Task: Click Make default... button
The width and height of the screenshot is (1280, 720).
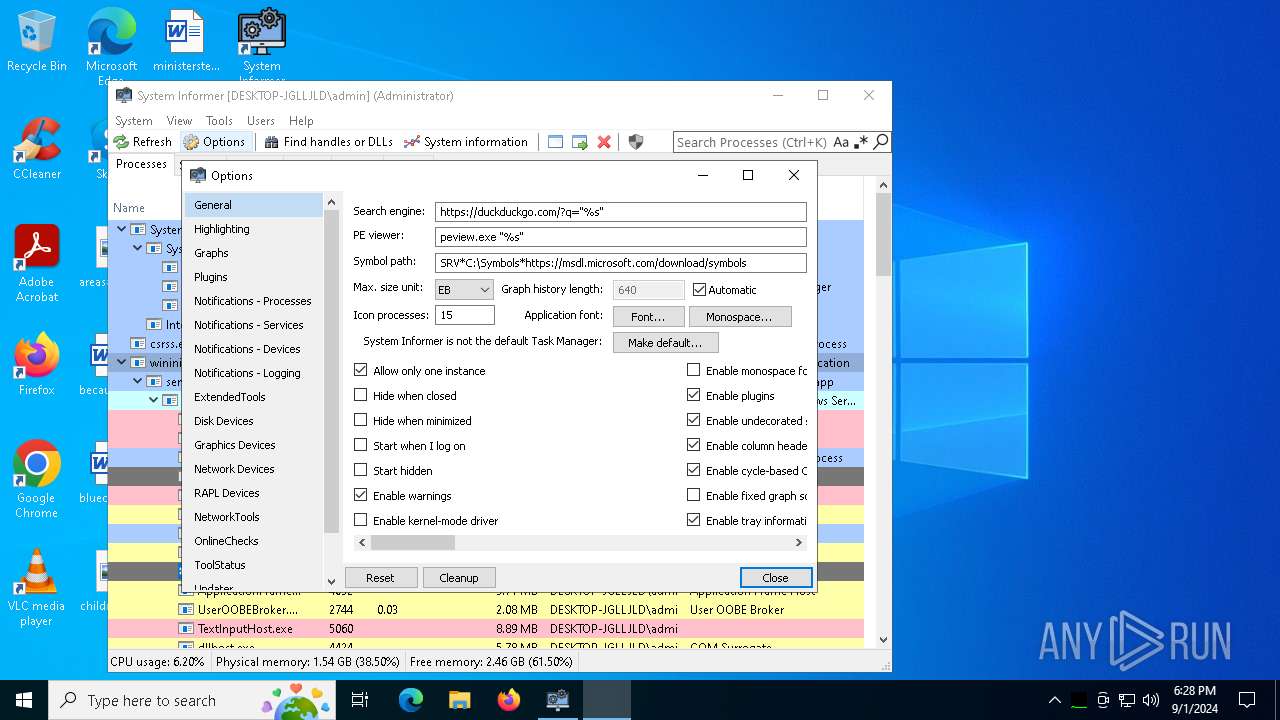Action: (x=665, y=343)
